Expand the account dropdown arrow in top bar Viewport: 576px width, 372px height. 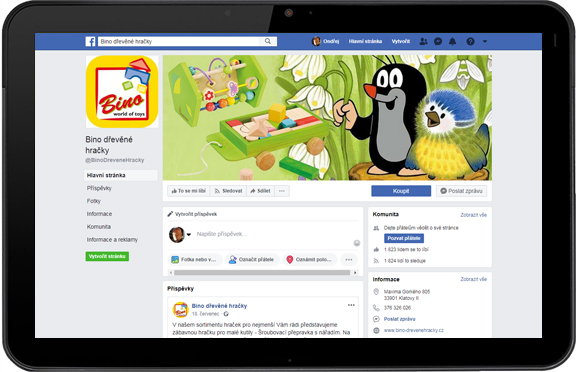click(x=485, y=41)
